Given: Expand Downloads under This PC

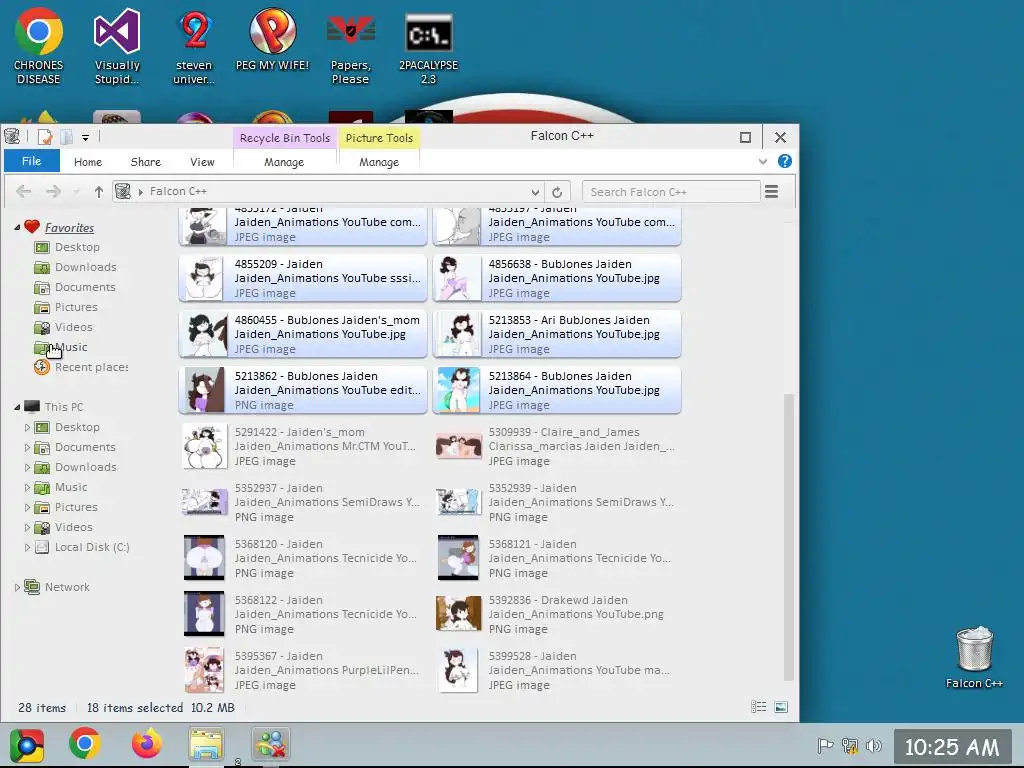Looking at the screenshot, I should pyautogui.click(x=27, y=468).
